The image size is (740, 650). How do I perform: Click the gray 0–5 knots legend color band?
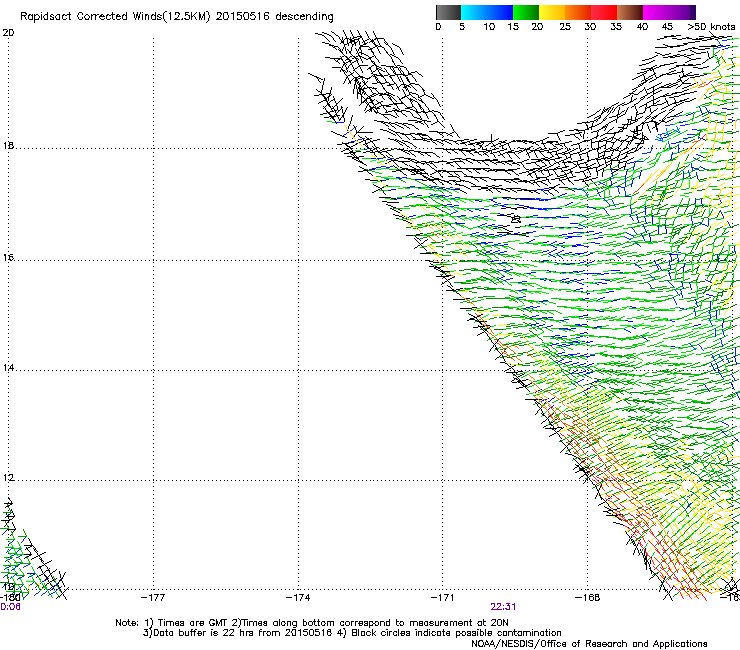448,12
